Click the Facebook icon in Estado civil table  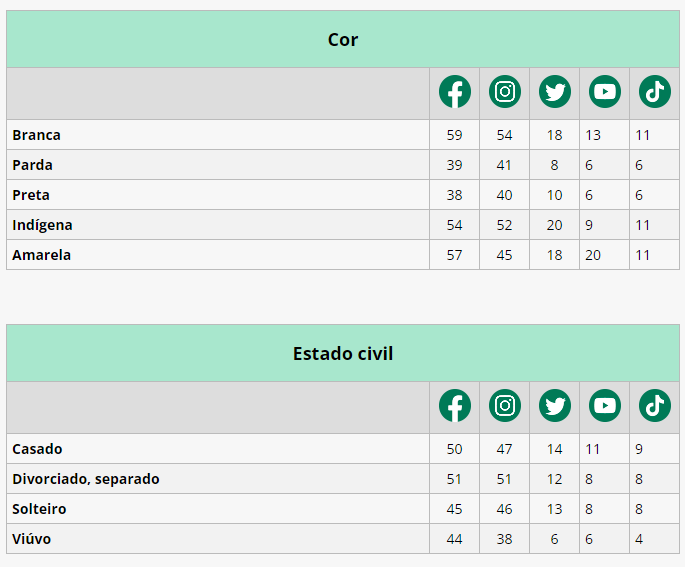[455, 405]
